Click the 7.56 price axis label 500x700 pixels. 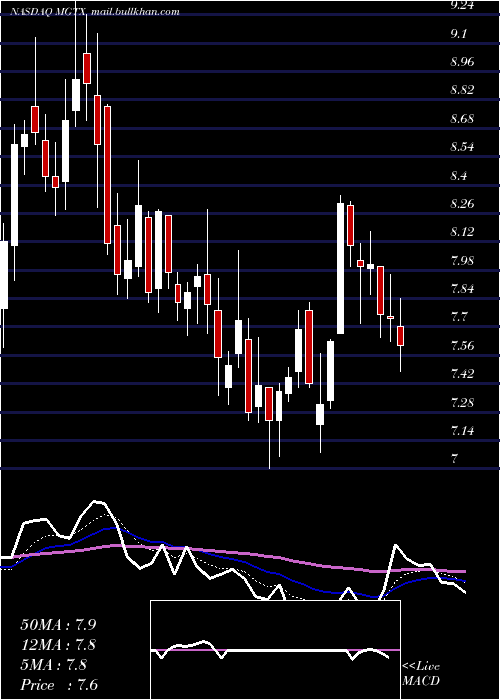point(462,346)
